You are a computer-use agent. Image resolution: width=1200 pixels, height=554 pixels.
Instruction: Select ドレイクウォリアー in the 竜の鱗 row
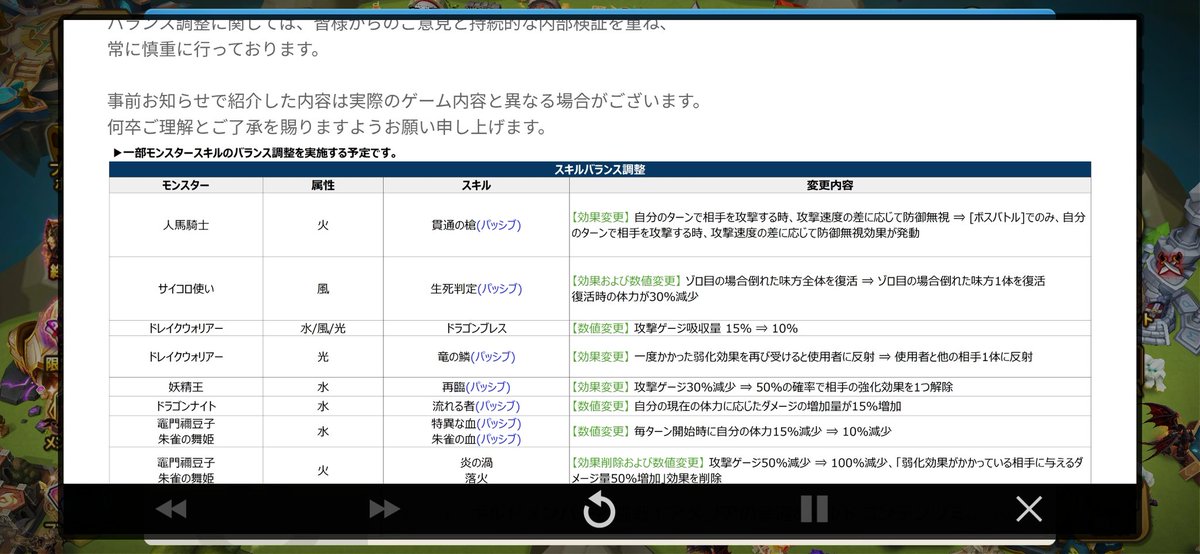point(186,356)
